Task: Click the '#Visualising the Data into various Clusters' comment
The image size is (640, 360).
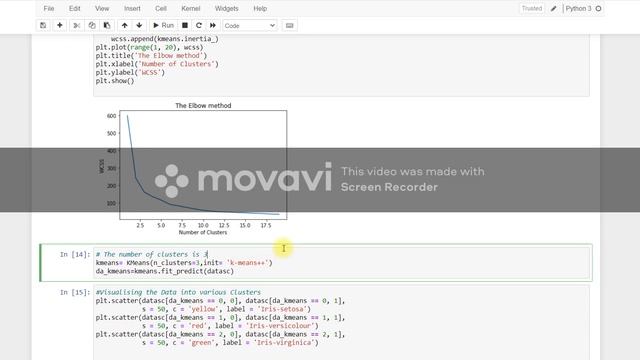Action: [178, 292]
